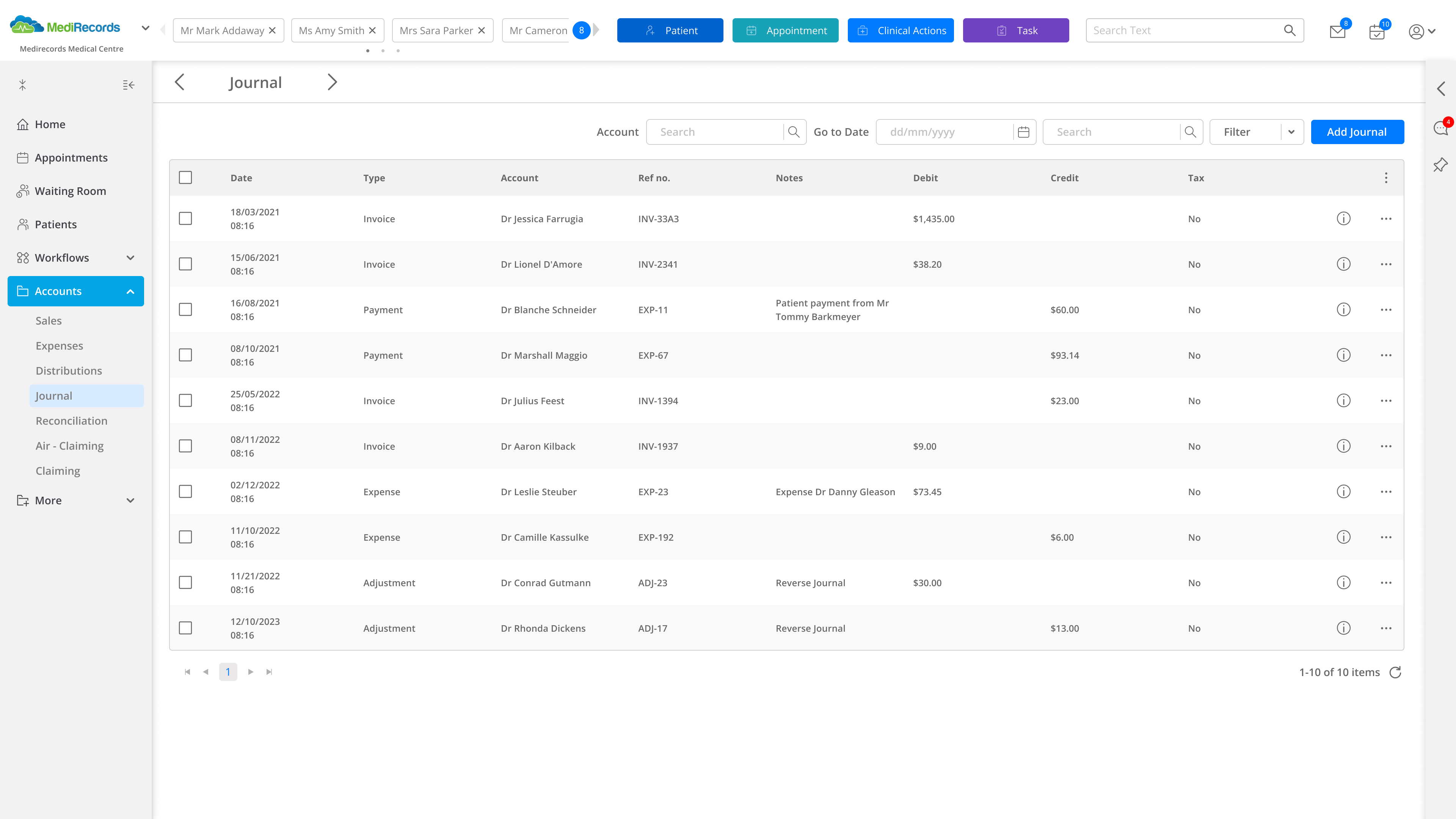The width and height of the screenshot is (1456, 819).
Task: Click the Account search field
Action: pyautogui.click(x=715, y=132)
